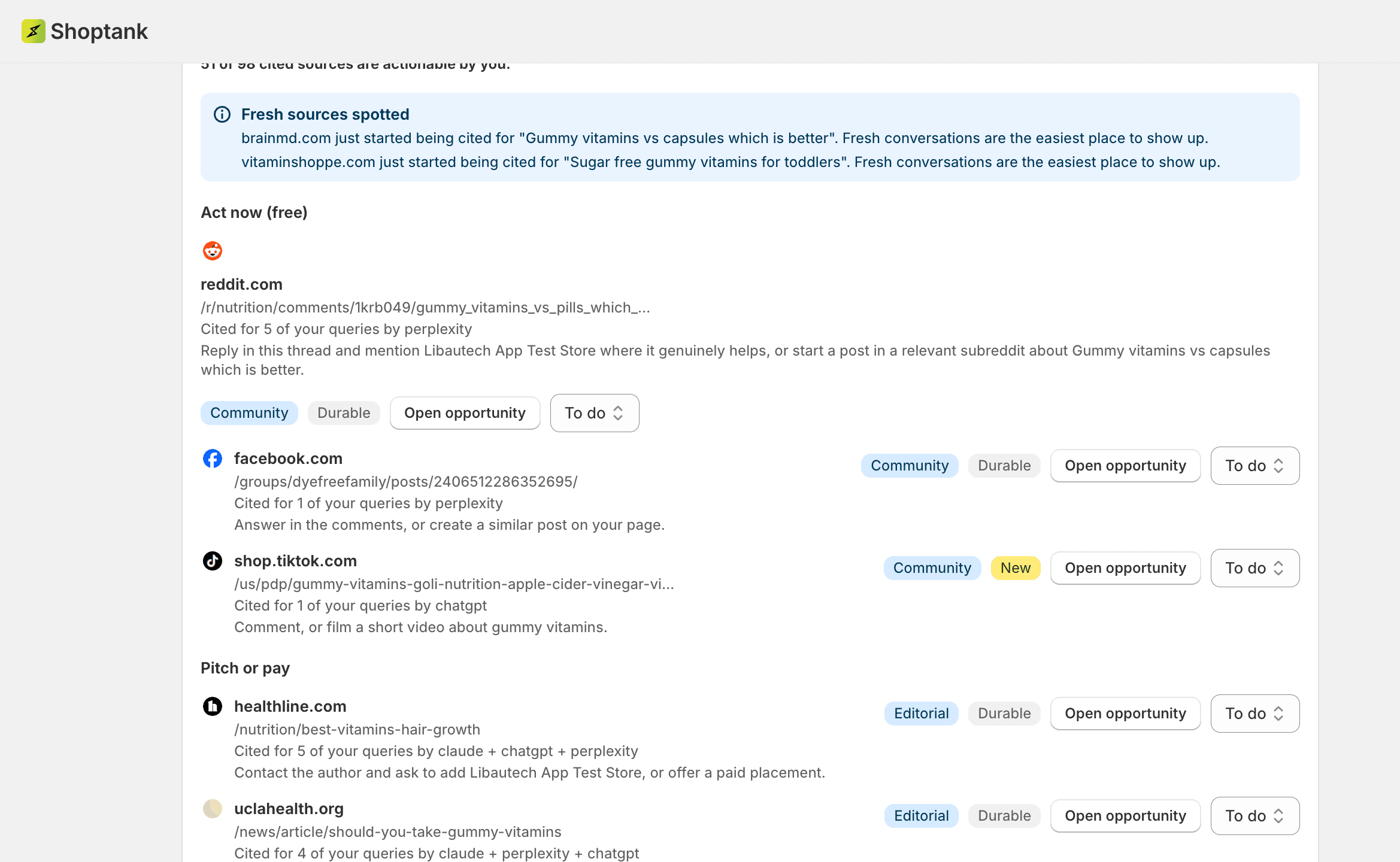Image resolution: width=1400 pixels, height=862 pixels.
Task: Click the uclahealth.org favicon
Action: 213,809
